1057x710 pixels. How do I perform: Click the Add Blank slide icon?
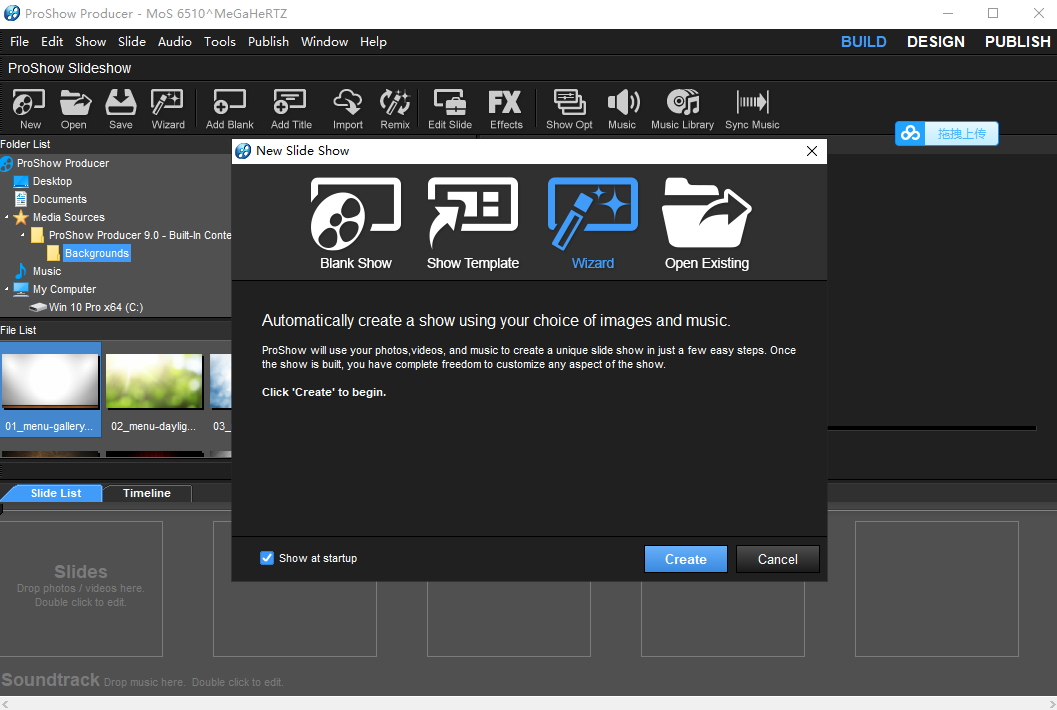230,109
